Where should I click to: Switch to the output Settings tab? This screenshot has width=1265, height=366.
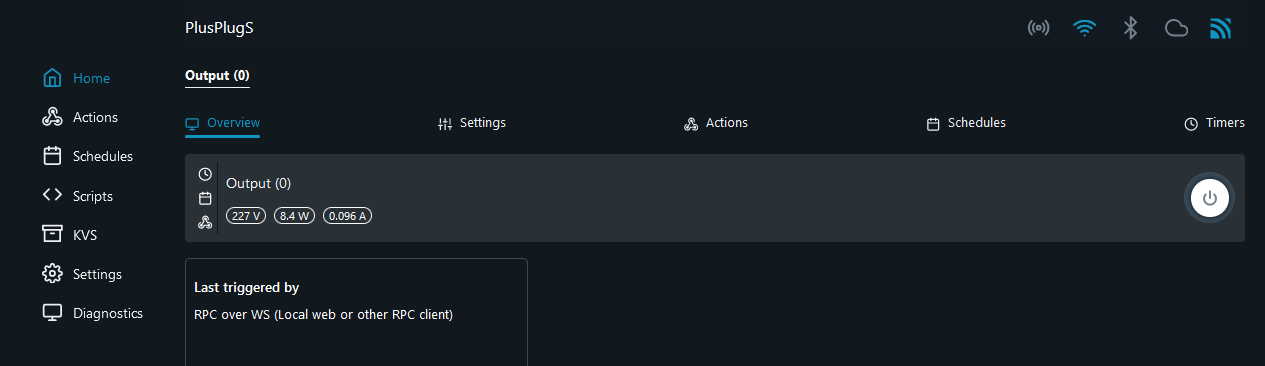472,123
